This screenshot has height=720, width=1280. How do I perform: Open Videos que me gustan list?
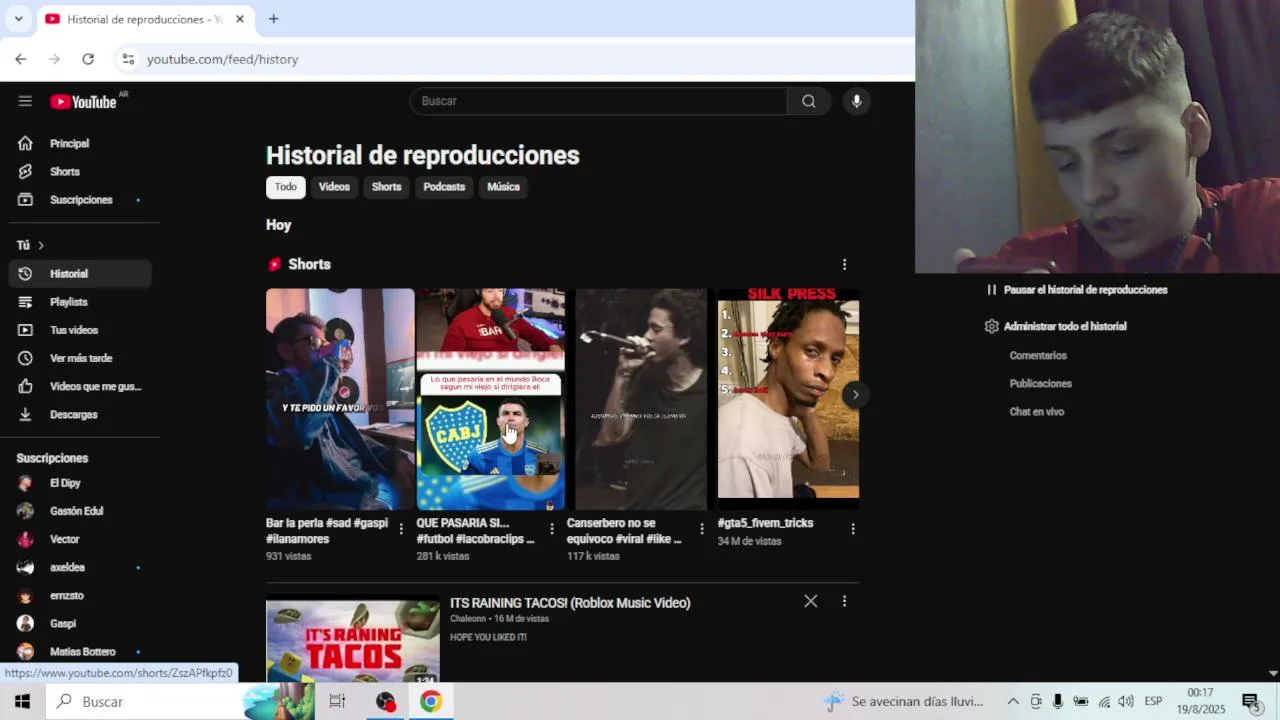[80, 386]
